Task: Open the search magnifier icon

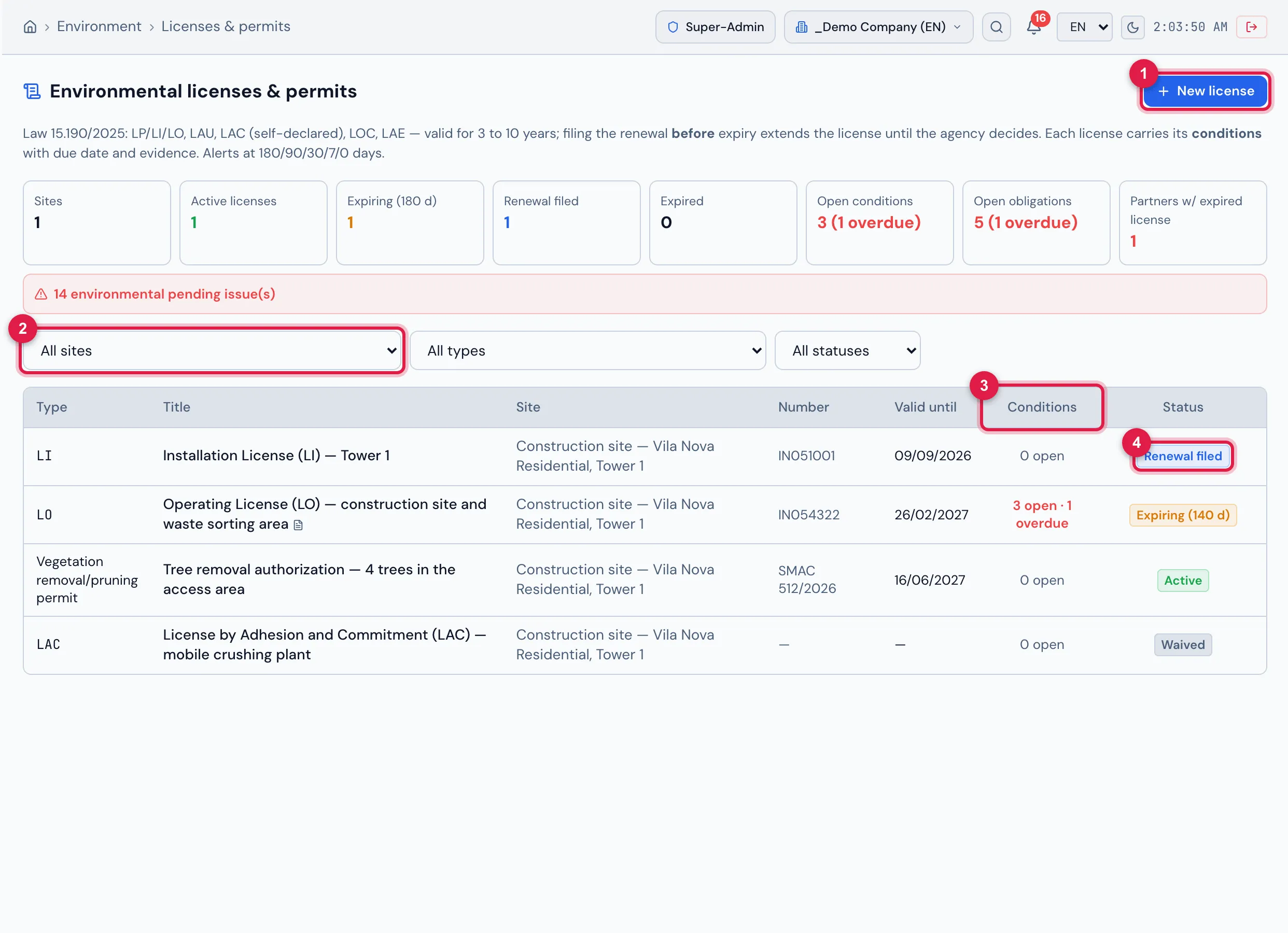Action: point(996,26)
